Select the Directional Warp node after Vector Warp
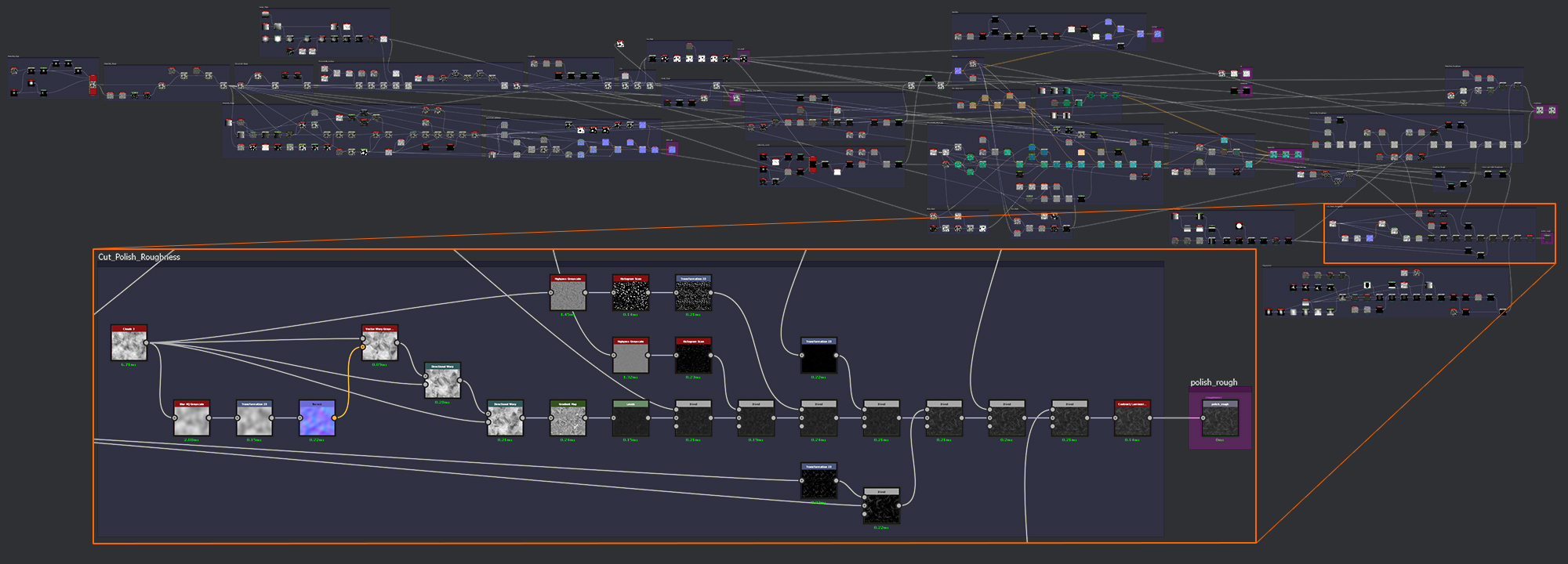 coord(443,381)
